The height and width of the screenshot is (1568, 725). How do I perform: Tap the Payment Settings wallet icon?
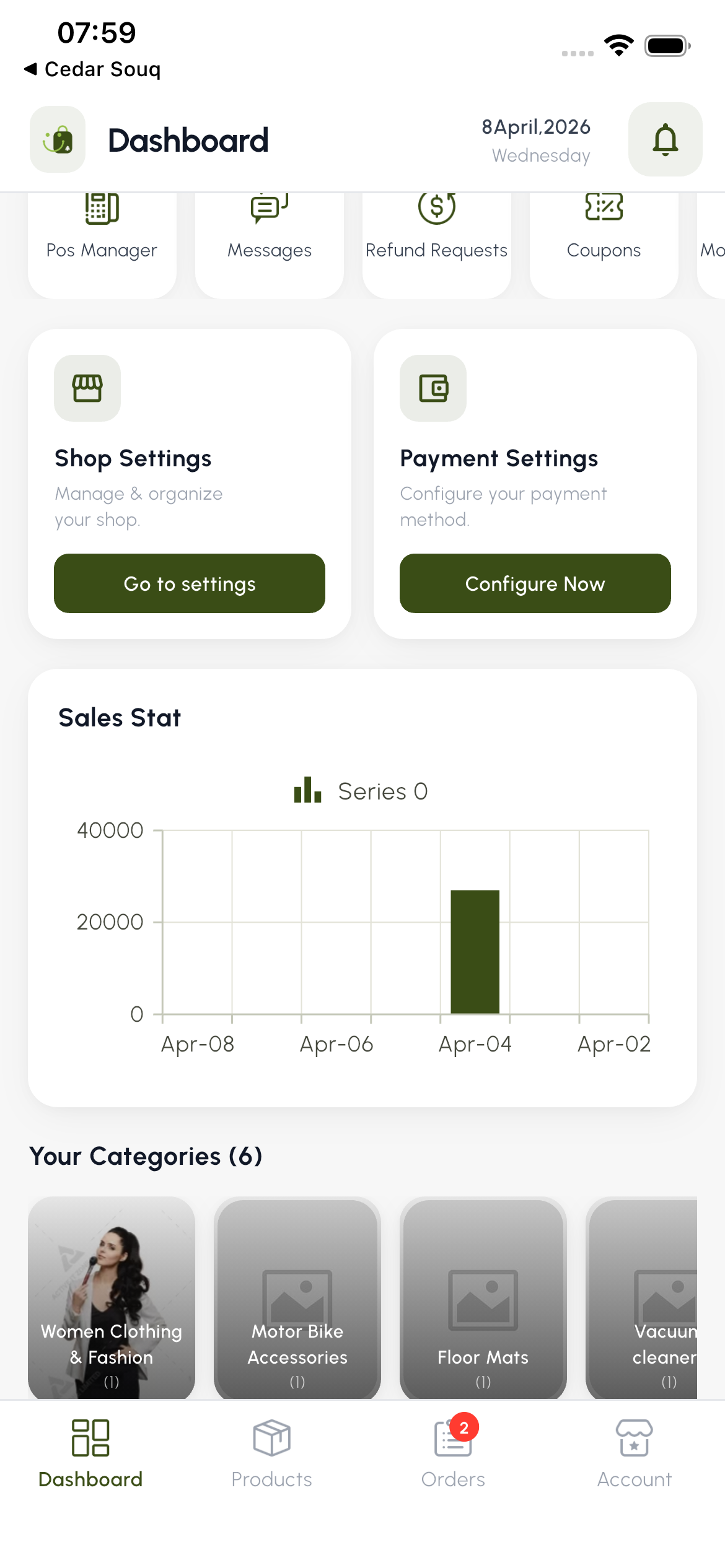pos(433,388)
